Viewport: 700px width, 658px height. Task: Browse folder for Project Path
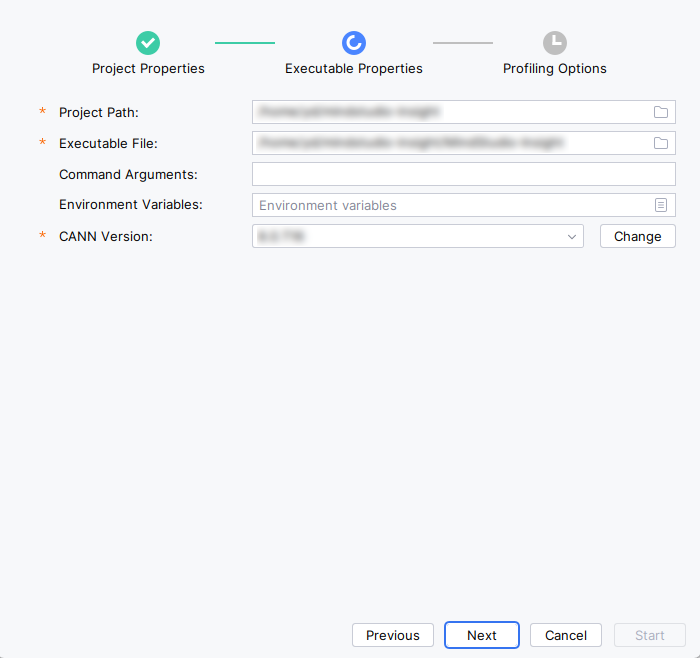click(661, 112)
